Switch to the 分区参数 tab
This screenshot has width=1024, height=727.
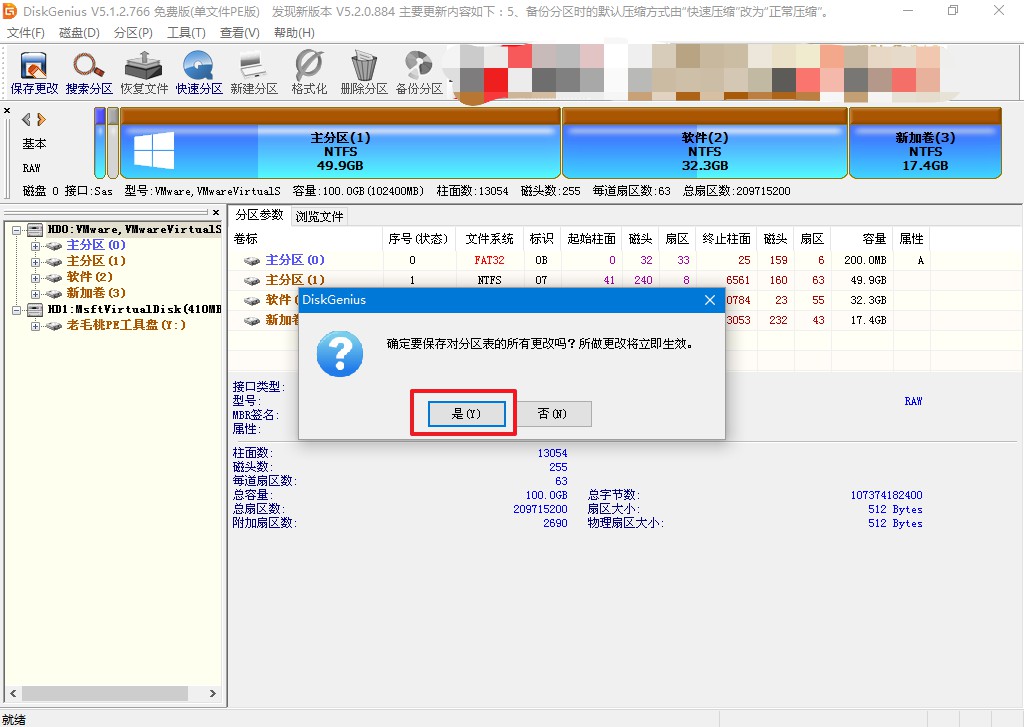[x=259, y=215]
